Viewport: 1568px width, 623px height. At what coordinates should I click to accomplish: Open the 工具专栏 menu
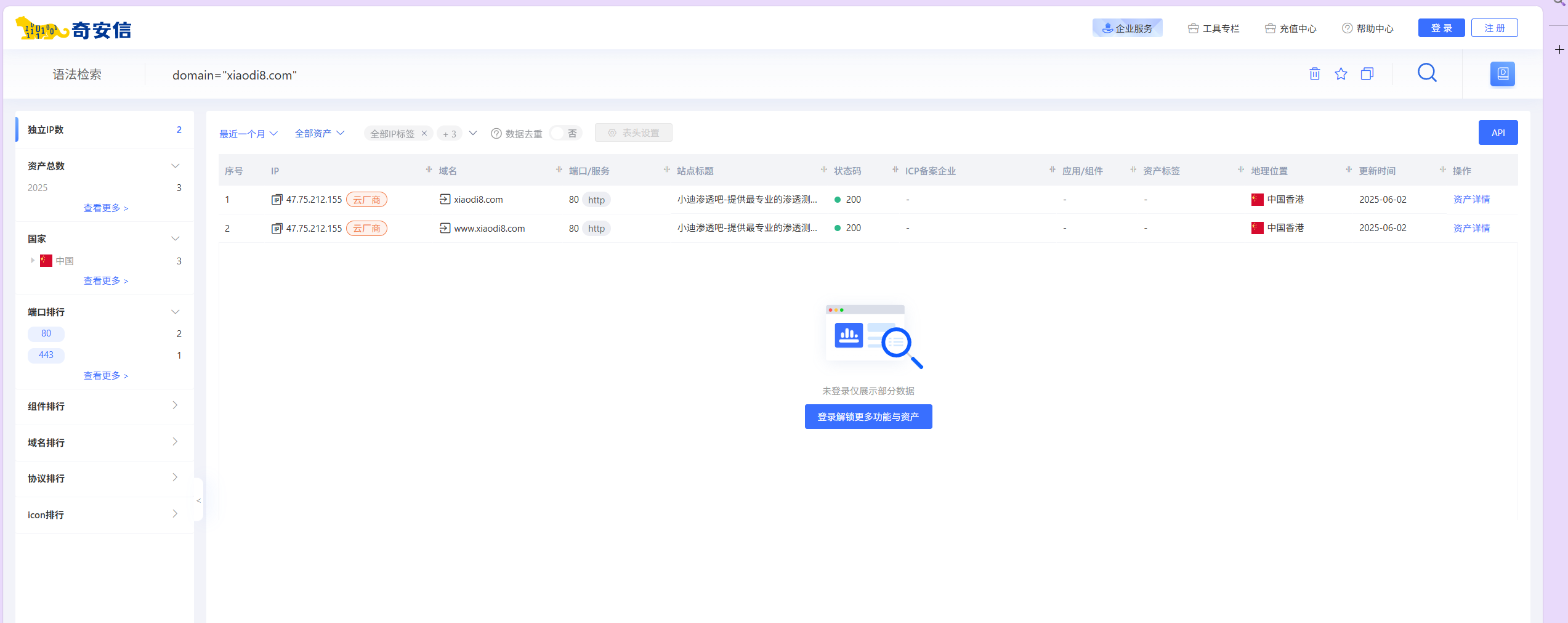point(1213,28)
